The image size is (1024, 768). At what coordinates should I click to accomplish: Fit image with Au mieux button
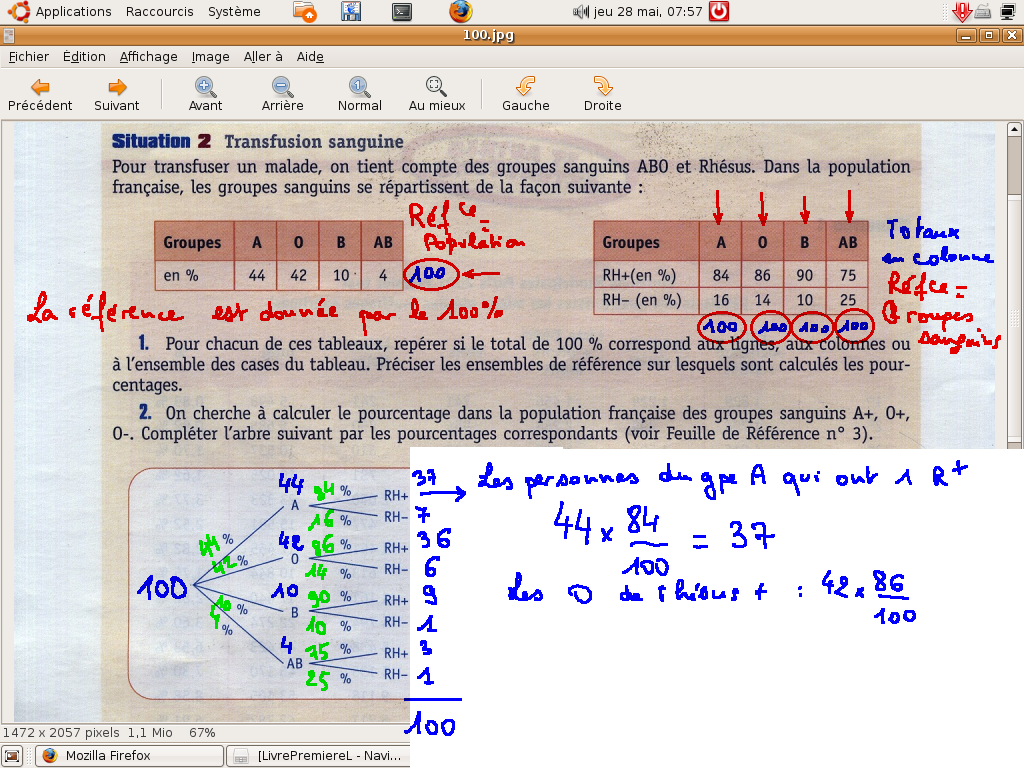(437, 94)
